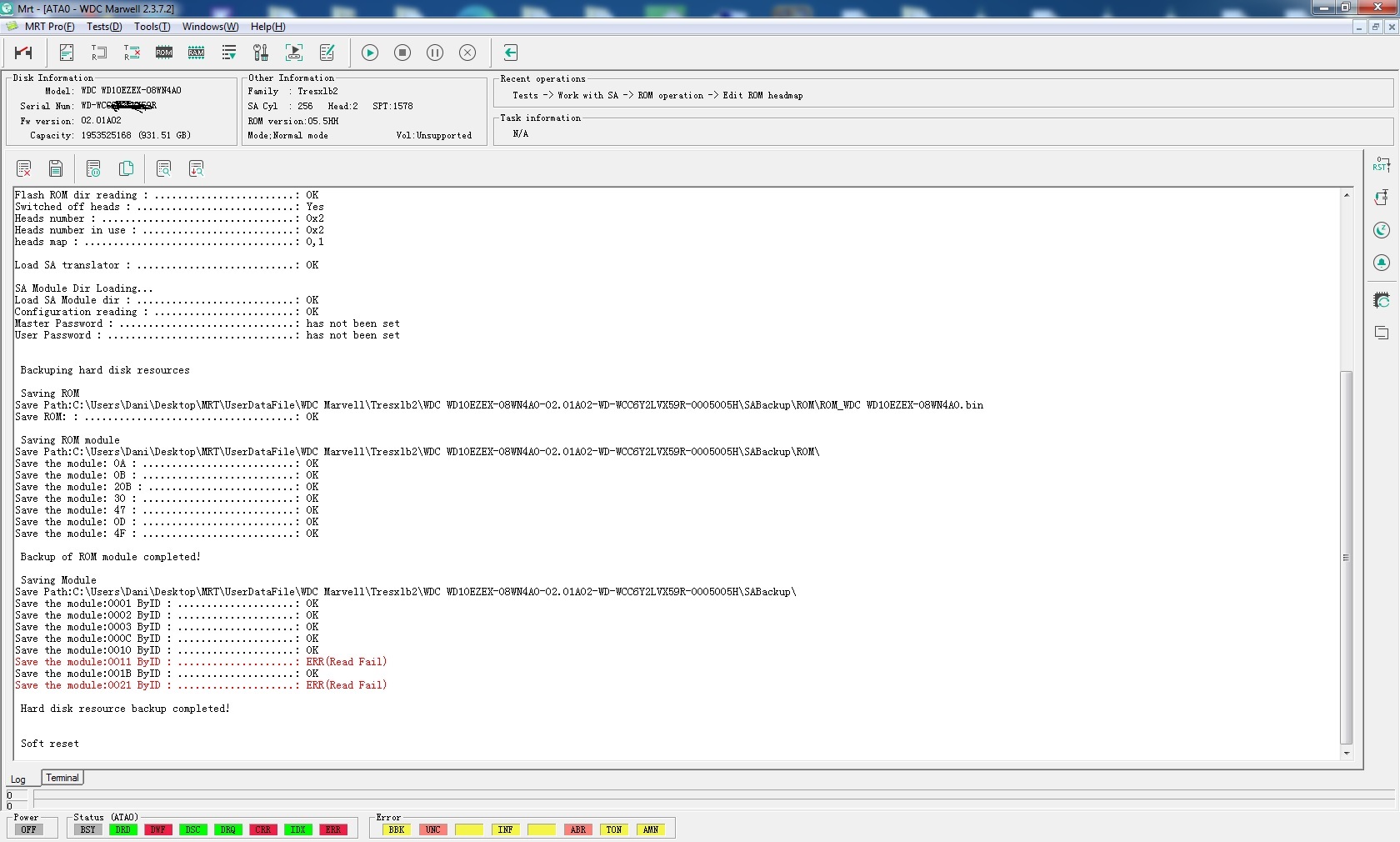Restore the inner MDI window via restore button
This screenshot has width=1400, height=842.
(1375, 28)
